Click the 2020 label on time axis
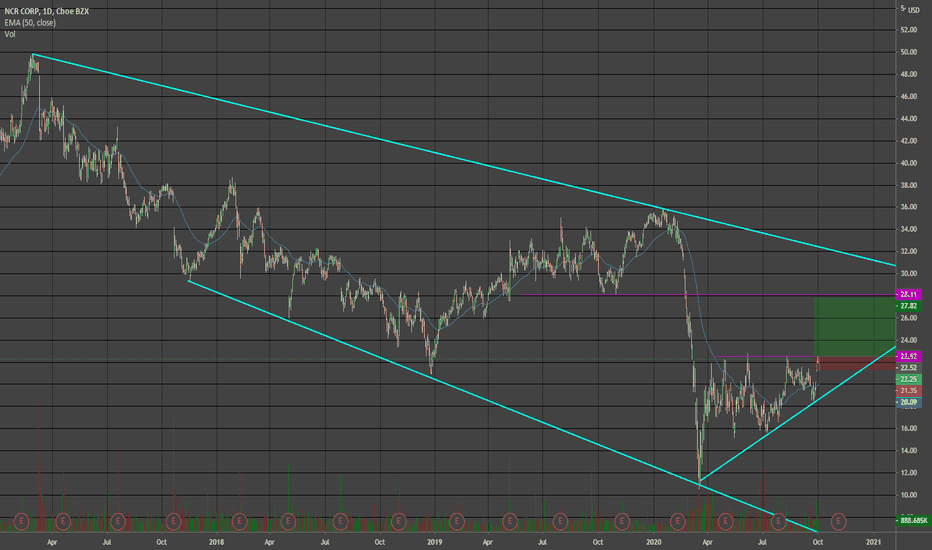 [x=653, y=542]
